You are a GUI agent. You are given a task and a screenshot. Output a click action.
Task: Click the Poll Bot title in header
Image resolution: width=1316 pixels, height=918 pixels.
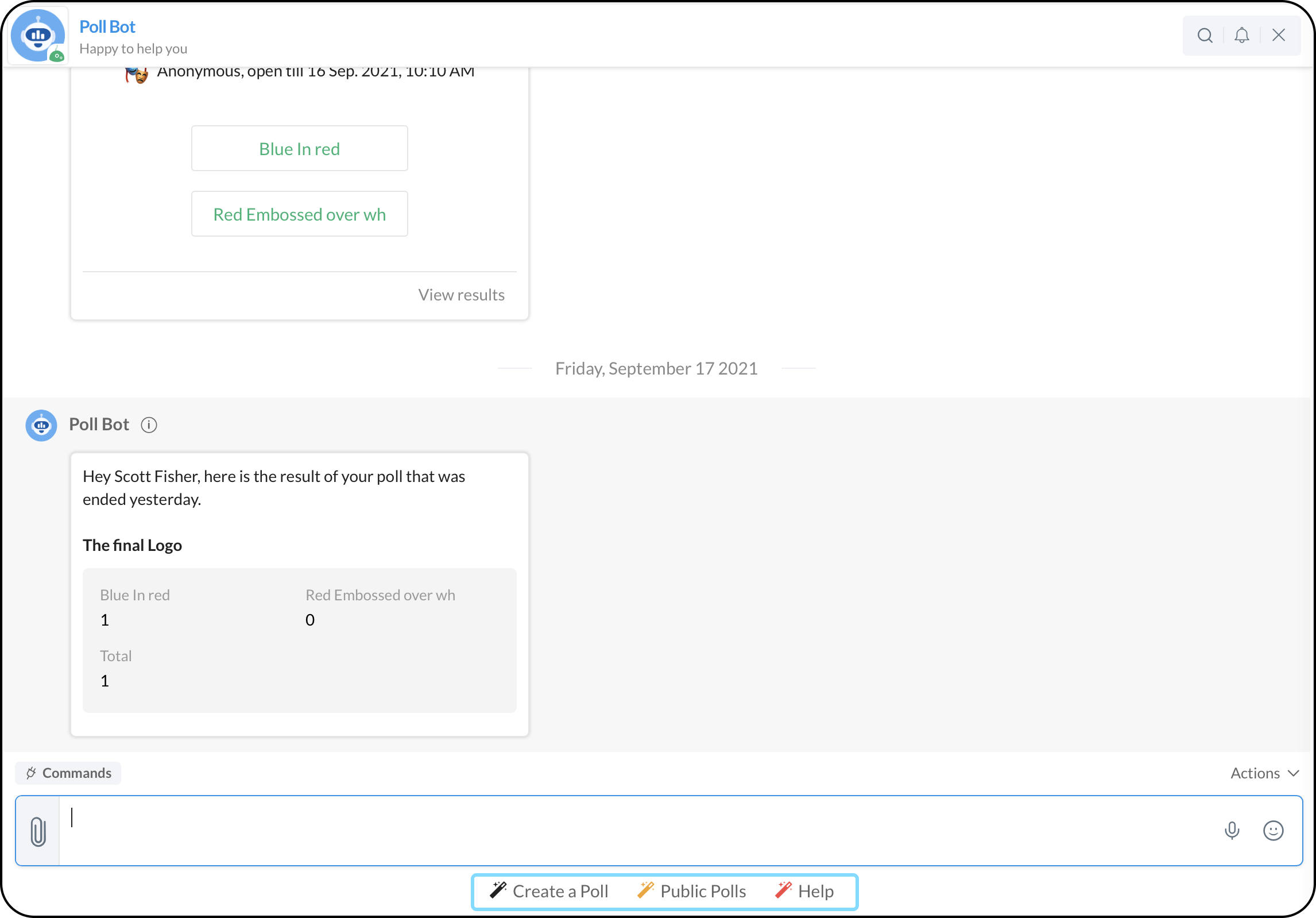107,27
